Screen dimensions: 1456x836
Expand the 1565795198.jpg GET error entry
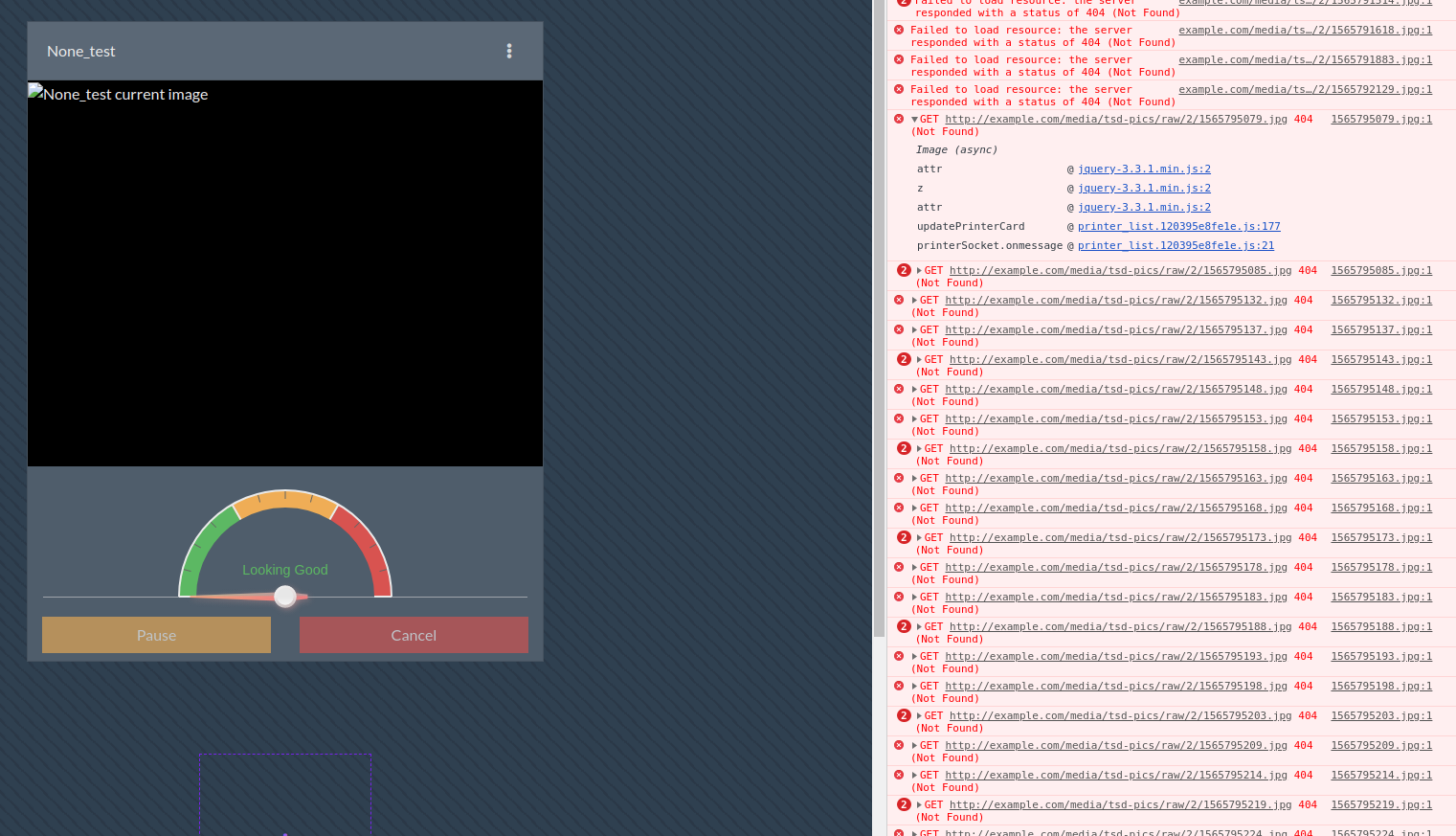tap(914, 686)
